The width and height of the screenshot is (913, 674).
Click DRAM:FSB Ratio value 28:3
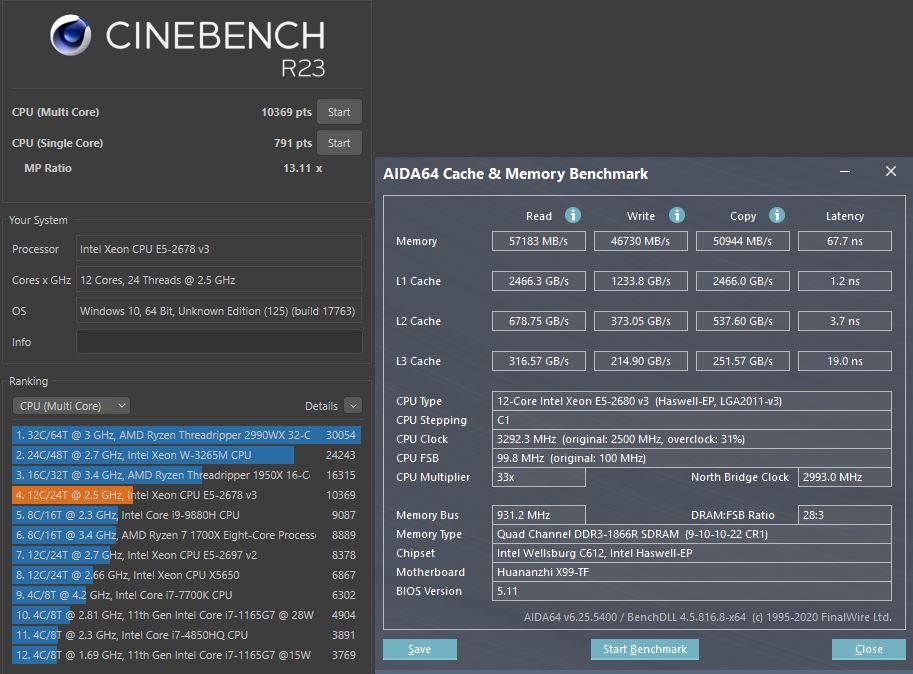pos(844,515)
